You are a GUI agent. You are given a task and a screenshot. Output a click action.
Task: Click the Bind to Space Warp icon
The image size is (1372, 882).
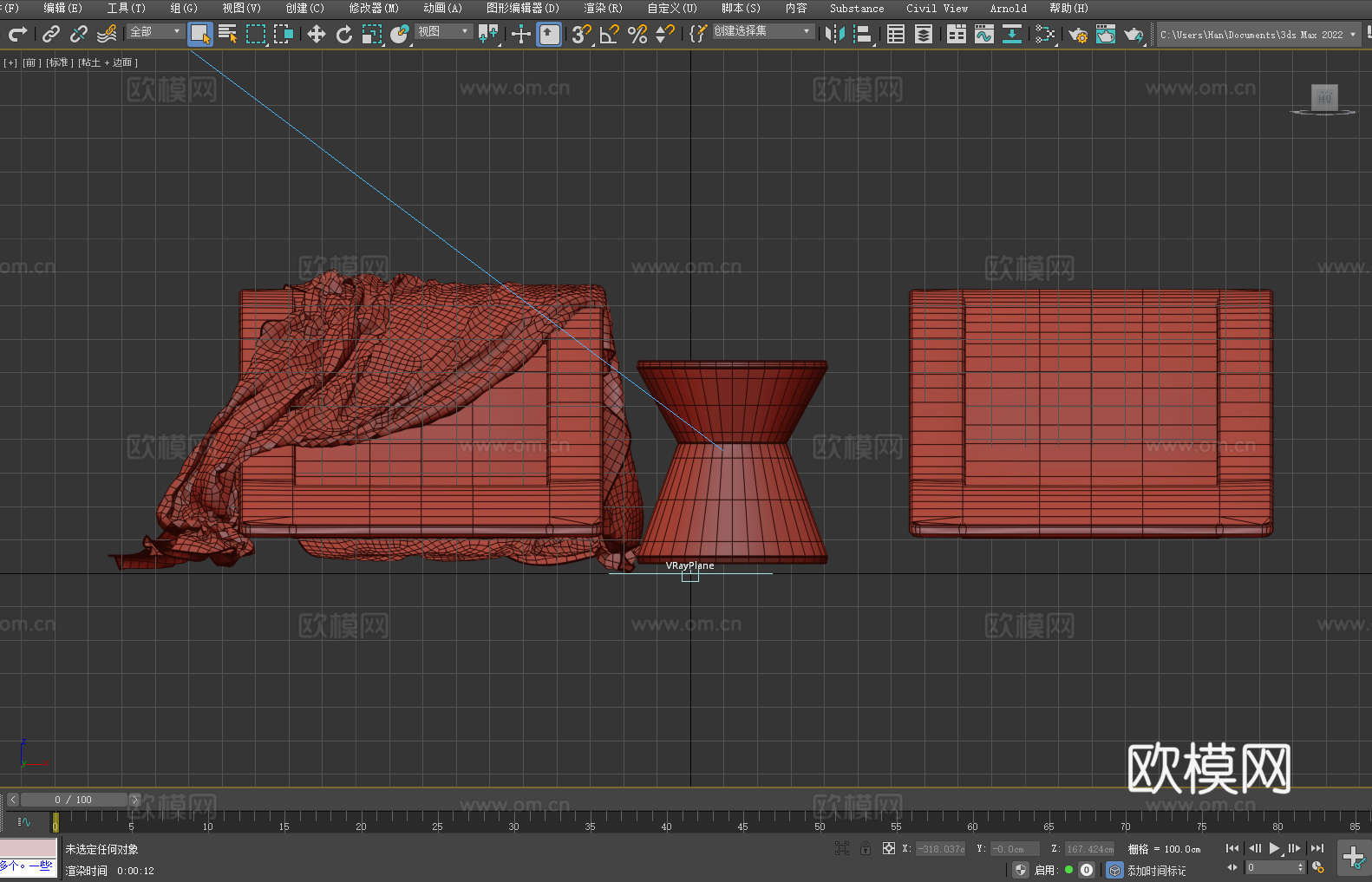click(107, 34)
